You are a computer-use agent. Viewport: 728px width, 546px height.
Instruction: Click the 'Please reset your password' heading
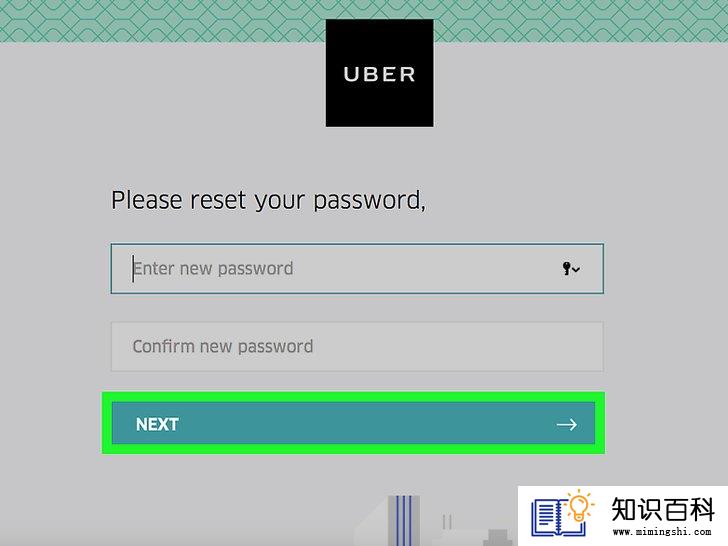pyautogui.click(x=268, y=201)
